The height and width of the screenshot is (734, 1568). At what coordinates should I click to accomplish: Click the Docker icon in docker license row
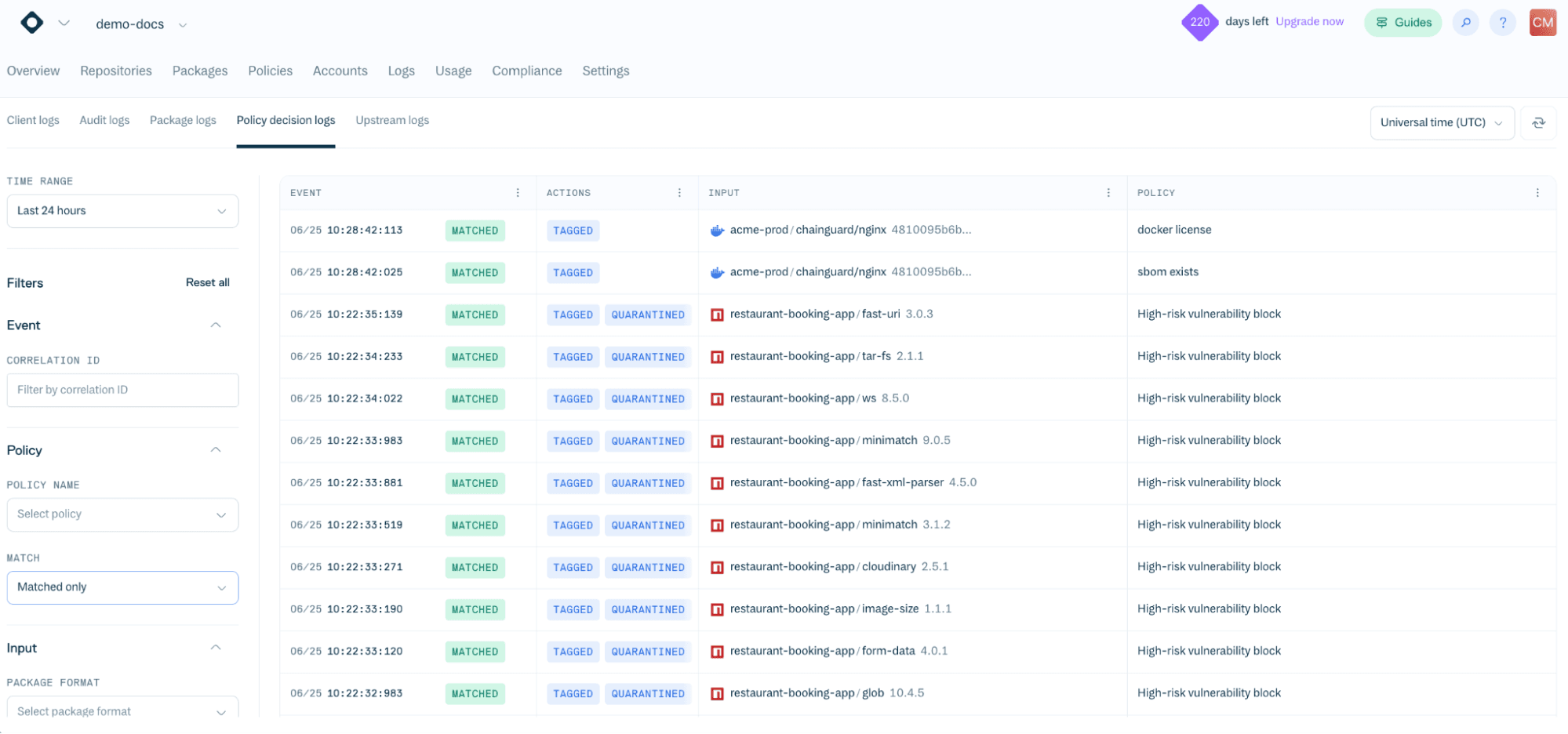coord(717,231)
